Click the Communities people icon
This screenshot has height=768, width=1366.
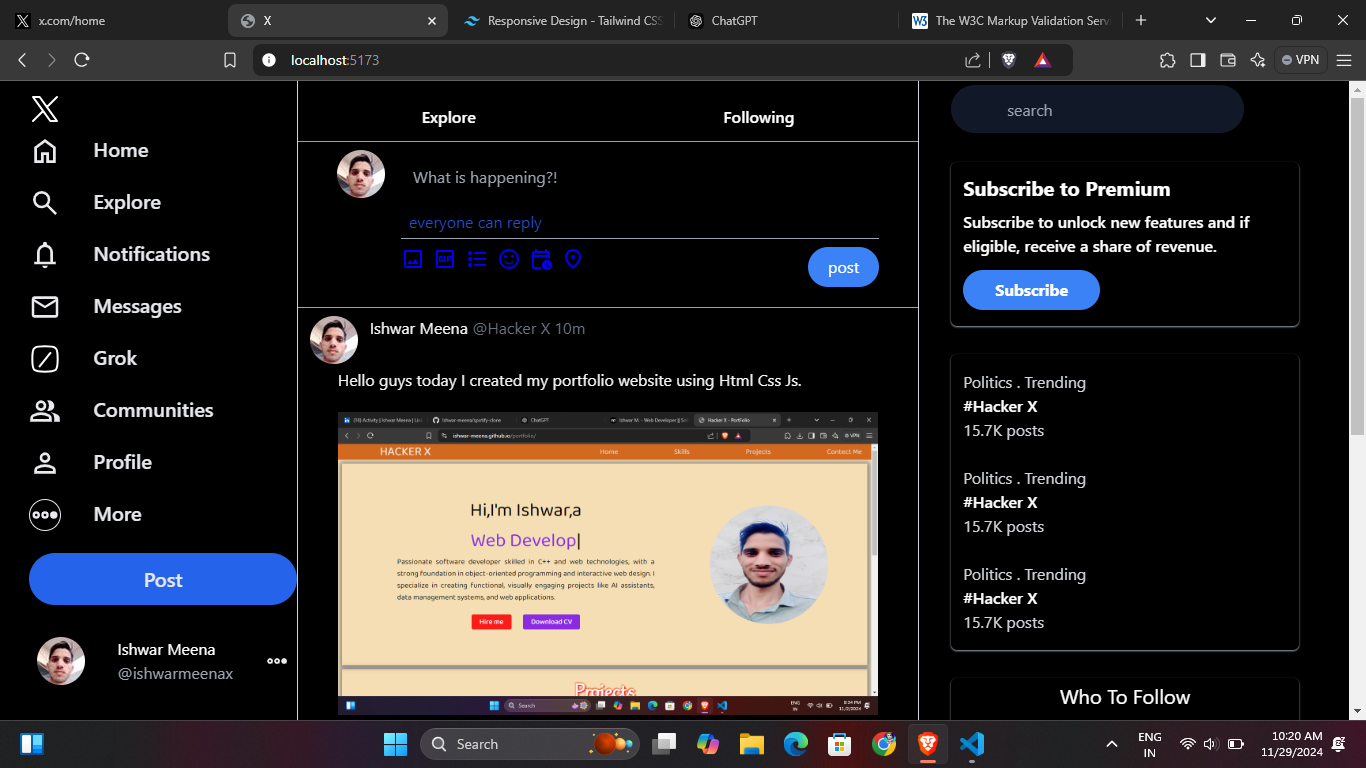coord(45,411)
